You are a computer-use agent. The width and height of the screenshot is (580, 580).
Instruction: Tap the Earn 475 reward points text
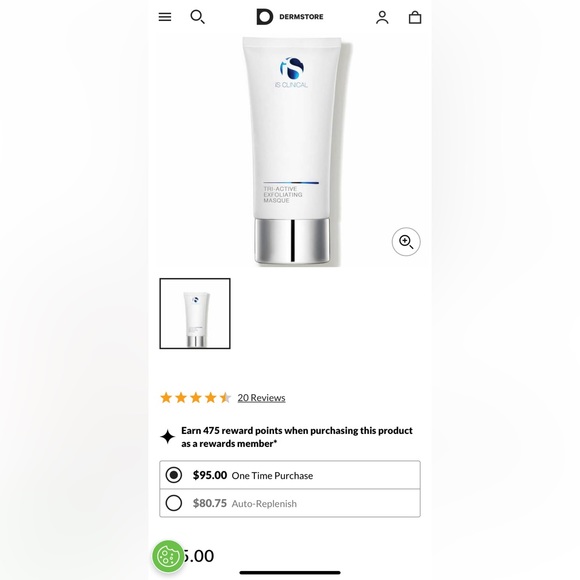[x=297, y=437]
